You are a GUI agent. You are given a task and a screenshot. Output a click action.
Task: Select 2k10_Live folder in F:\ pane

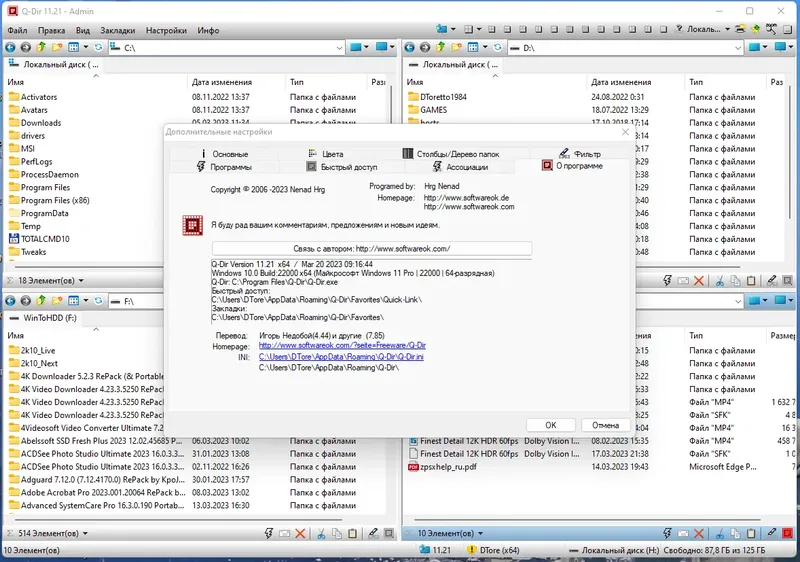32,350
